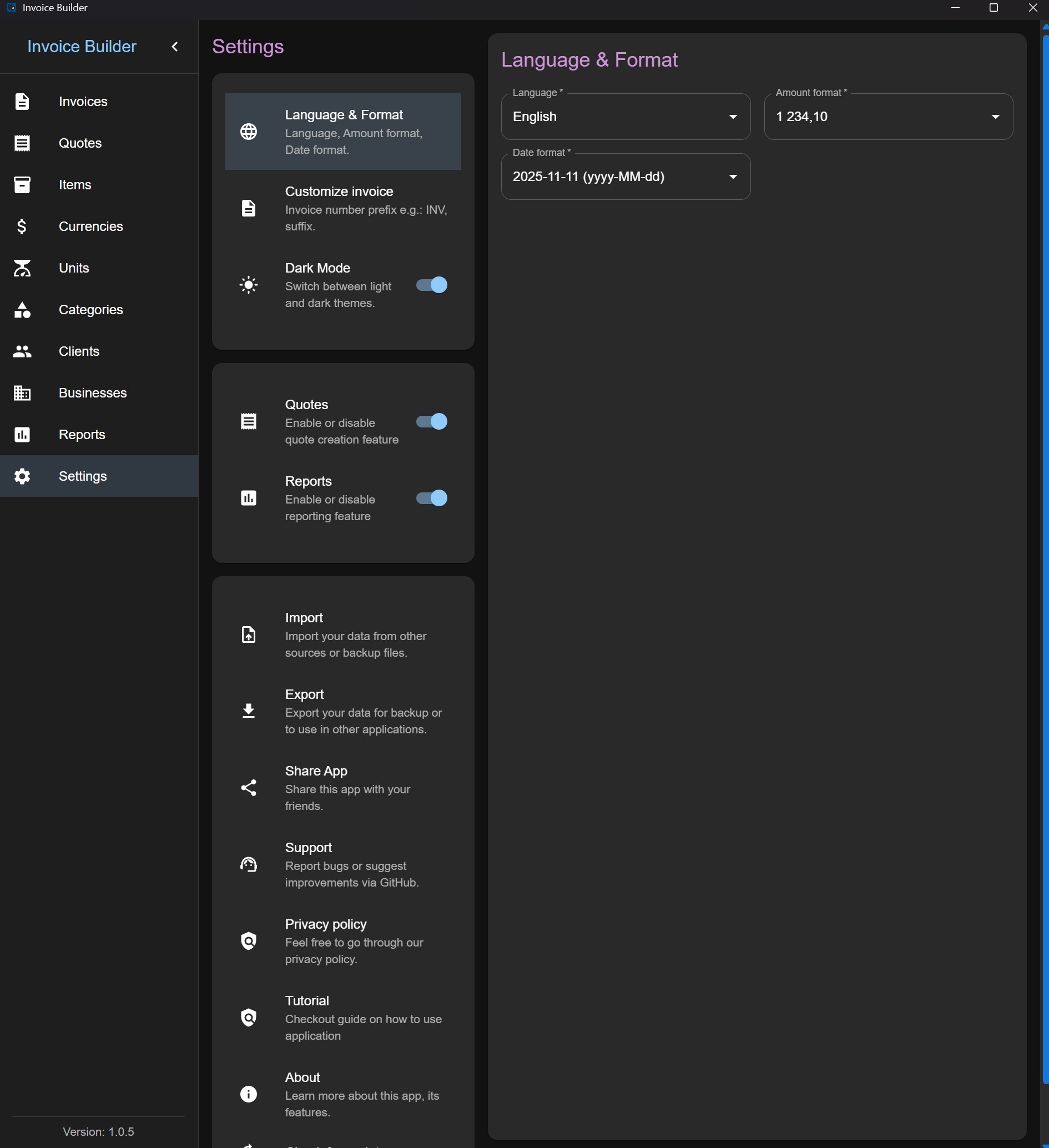The width and height of the screenshot is (1049, 1148).
Task: Open Currencies in the sidebar menu
Action: [x=99, y=226]
